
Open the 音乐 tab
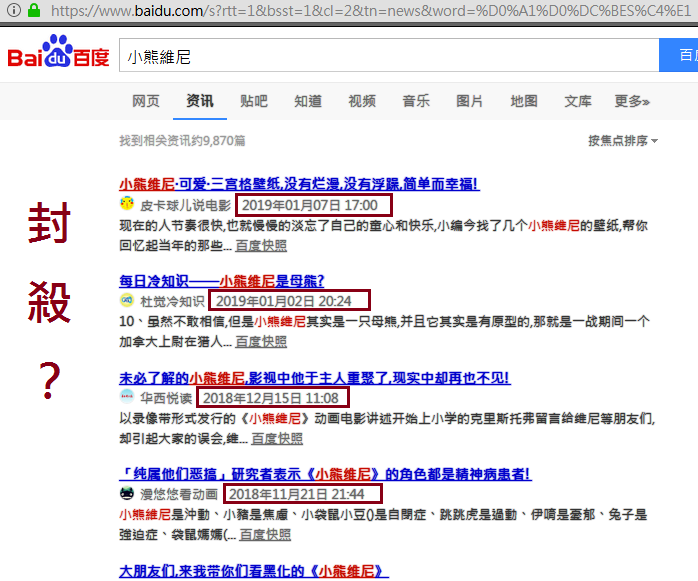click(416, 101)
